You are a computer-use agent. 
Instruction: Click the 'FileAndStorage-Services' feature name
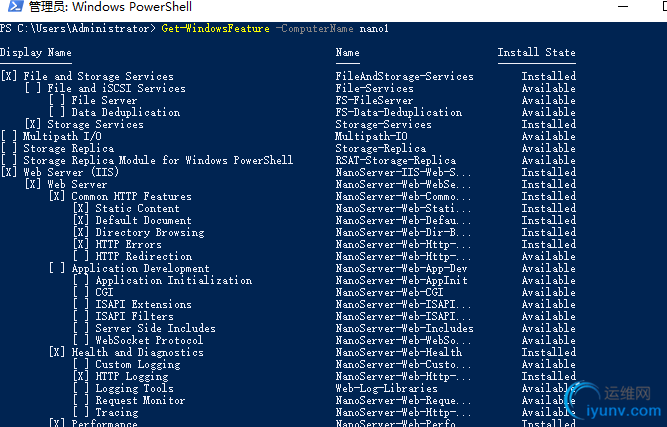click(x=405, y=77)
